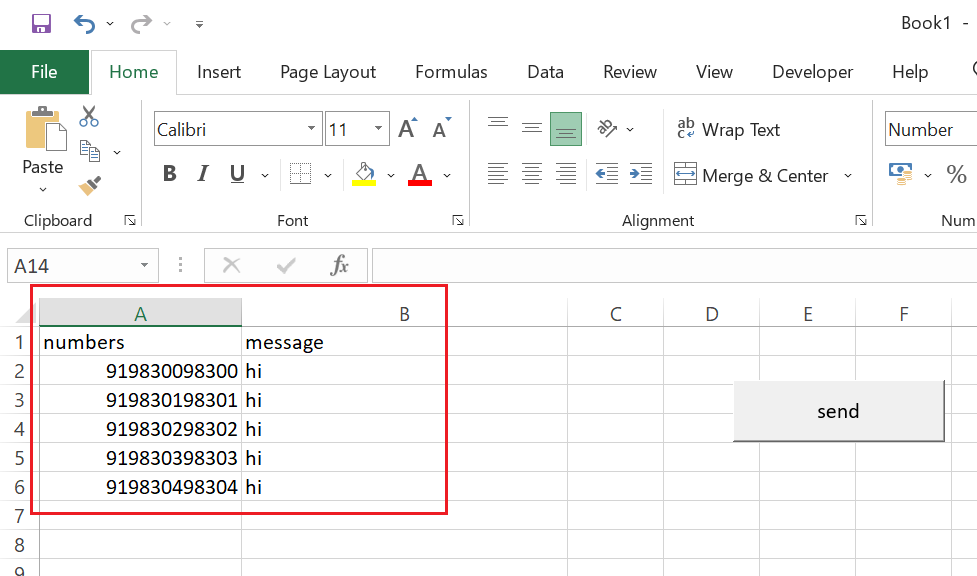This screenshot has height=576, width=977.
Task: Activate the Format Painter brush
Action: tap(90, 186)
